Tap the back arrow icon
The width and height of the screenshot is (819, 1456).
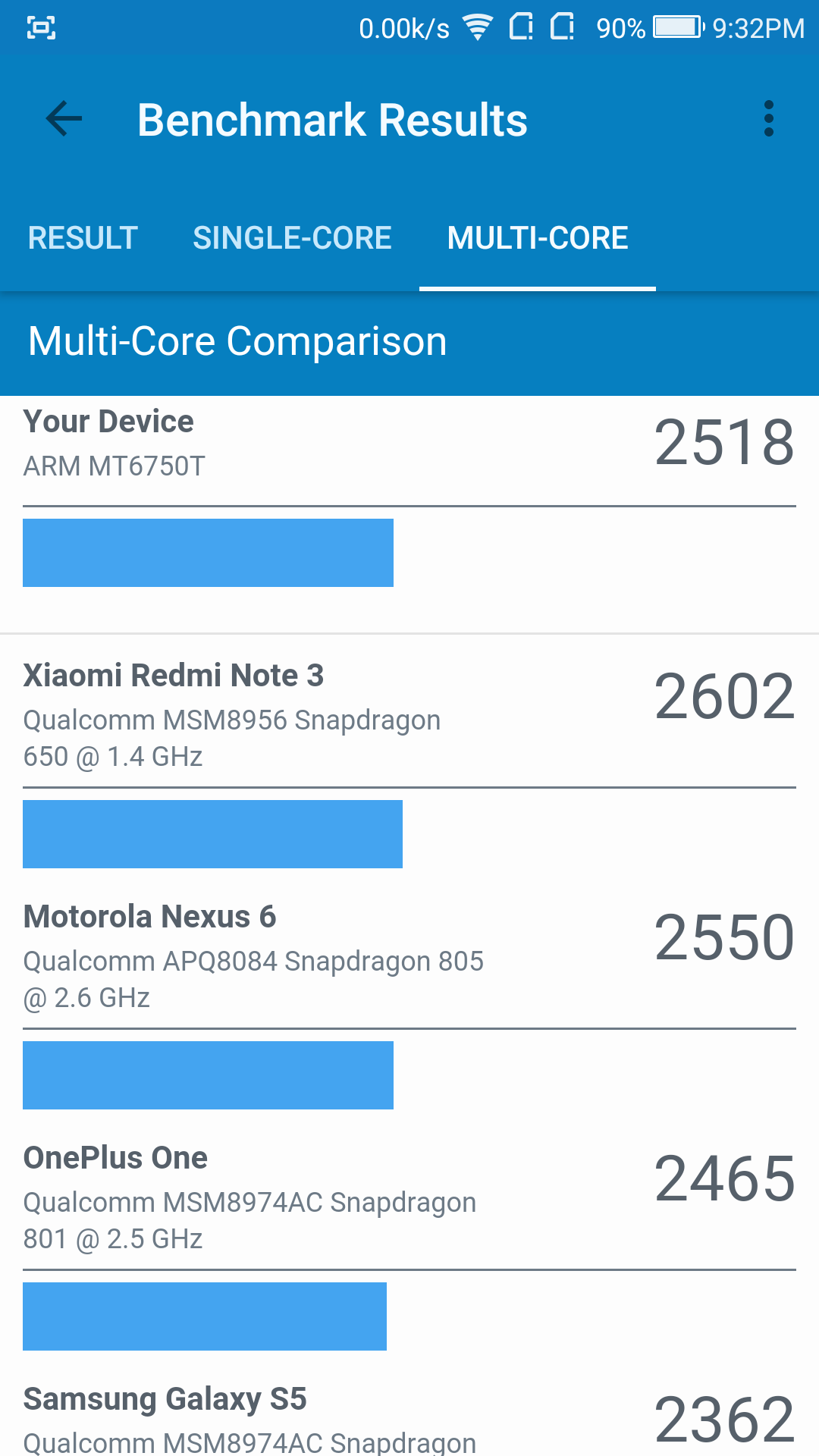click(64, 119)
